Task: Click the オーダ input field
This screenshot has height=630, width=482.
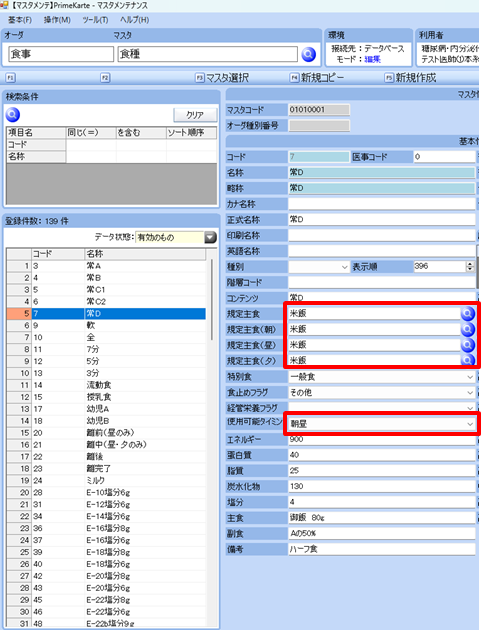Action: coord(61,54)
